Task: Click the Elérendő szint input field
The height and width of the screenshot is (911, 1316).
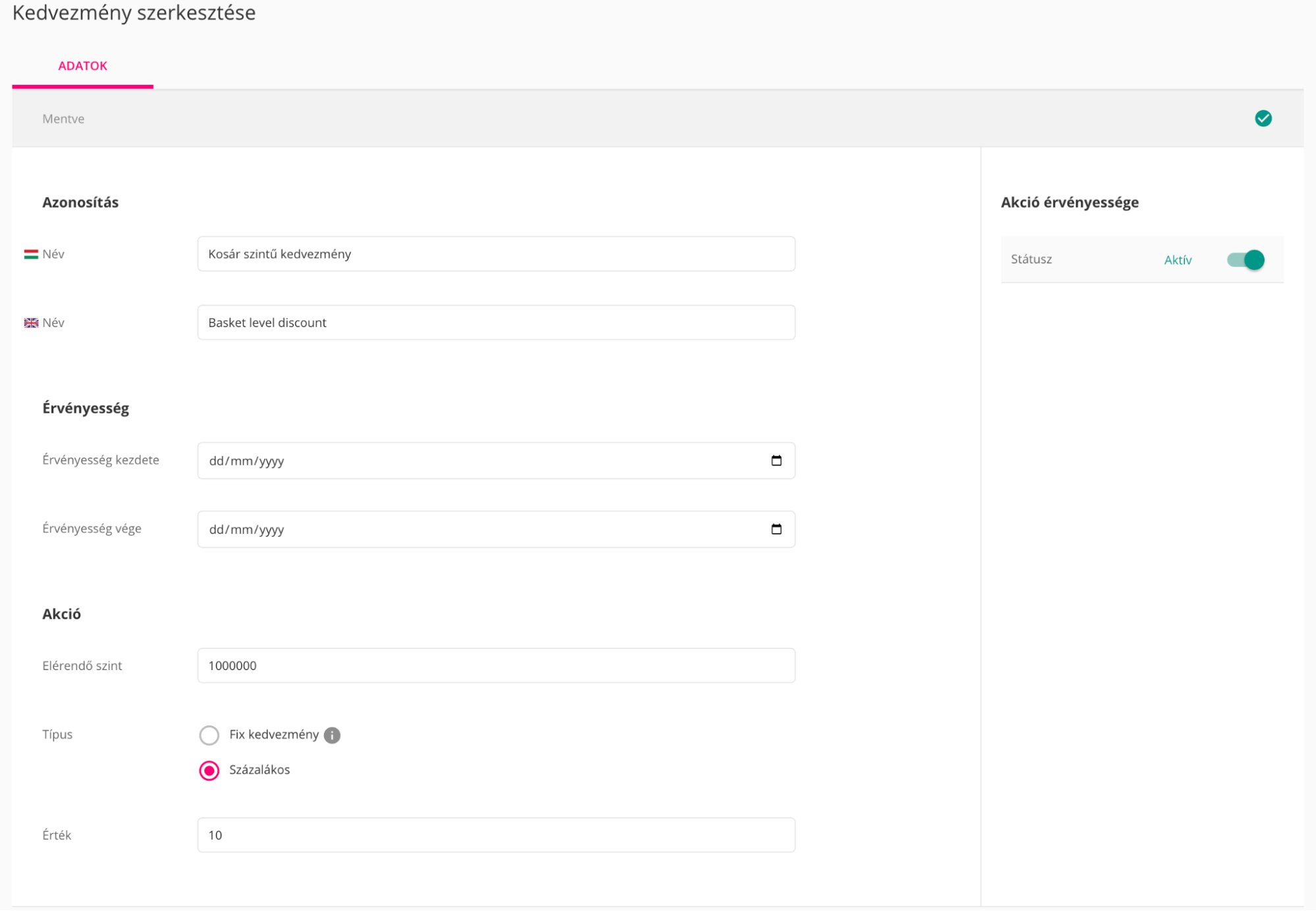Action: pyautogui.click(x=495, y=665)
